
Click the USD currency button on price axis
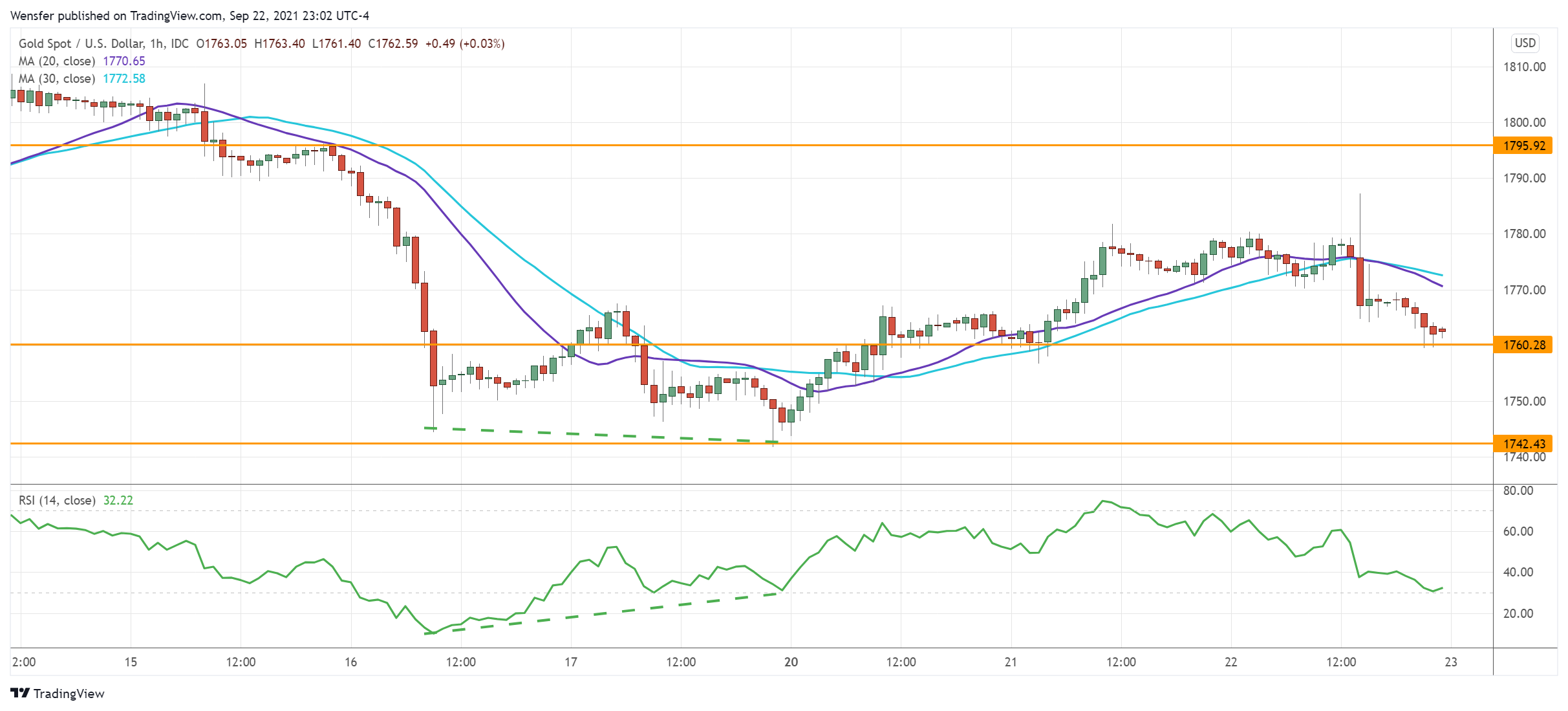[x=1525, y=43]
